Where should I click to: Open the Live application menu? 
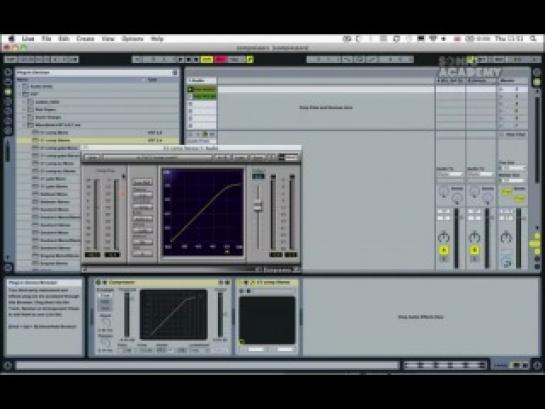28,39
